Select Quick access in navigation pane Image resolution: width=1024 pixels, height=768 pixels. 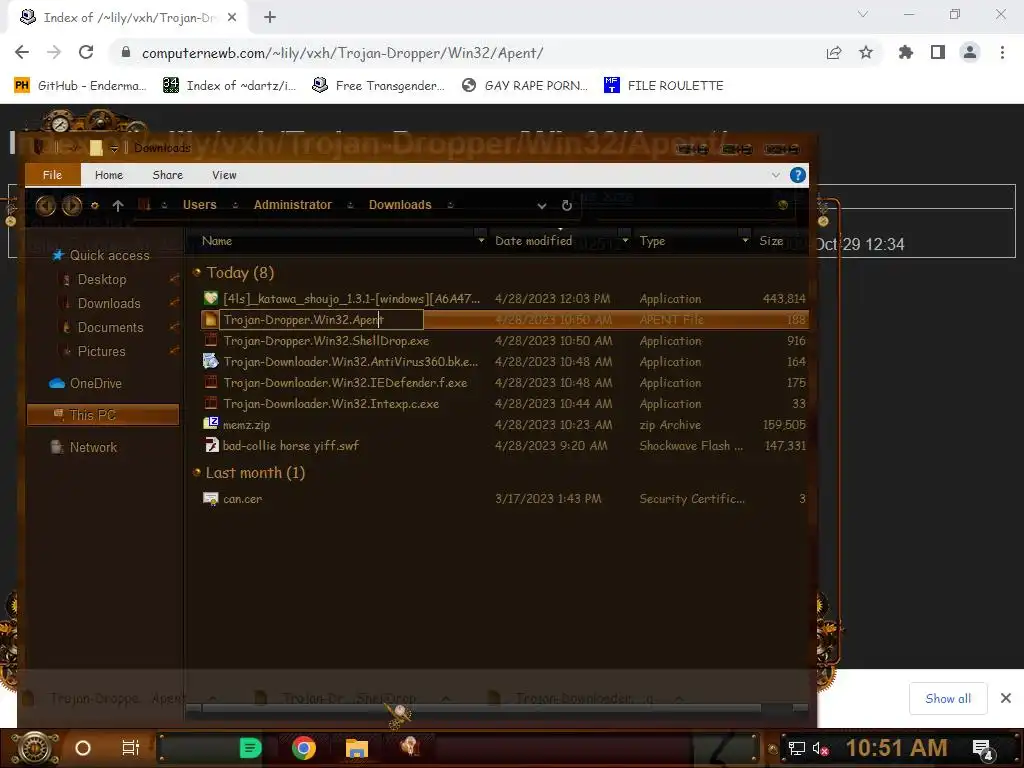[x=108, y=255]
